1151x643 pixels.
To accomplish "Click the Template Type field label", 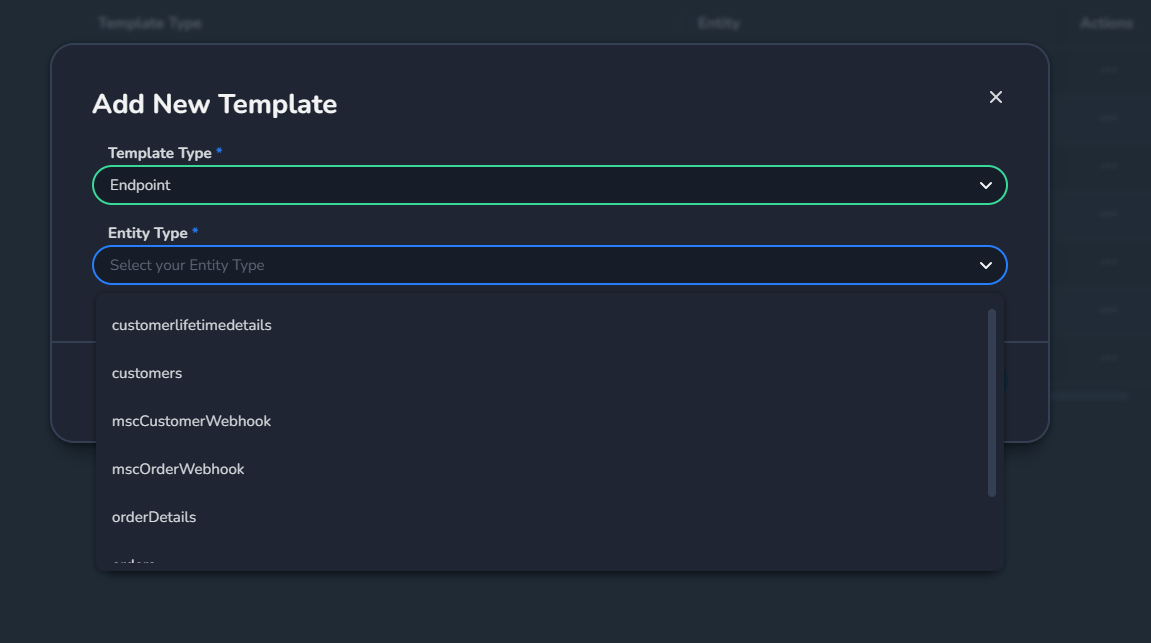I will (x=160, y=153).
